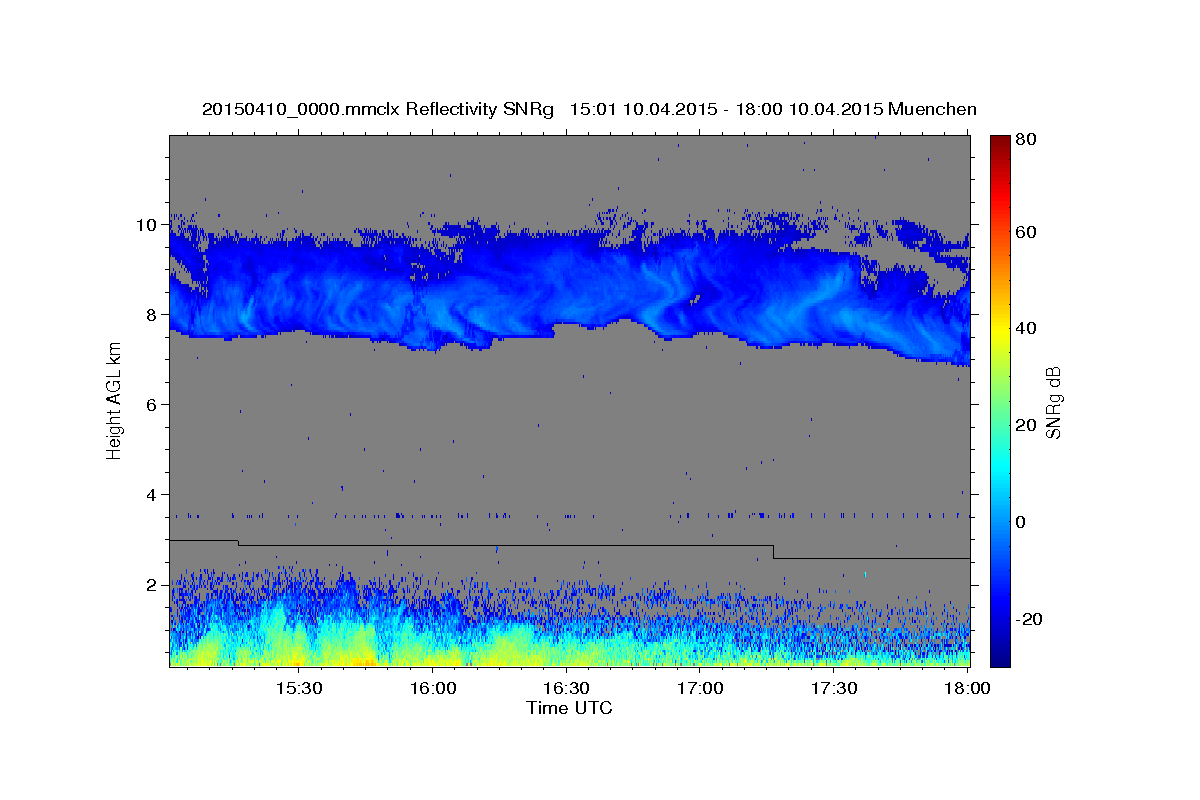Click the 'Height AGL km' axis label
The image size is (1200, 800).
pos(115,403)
